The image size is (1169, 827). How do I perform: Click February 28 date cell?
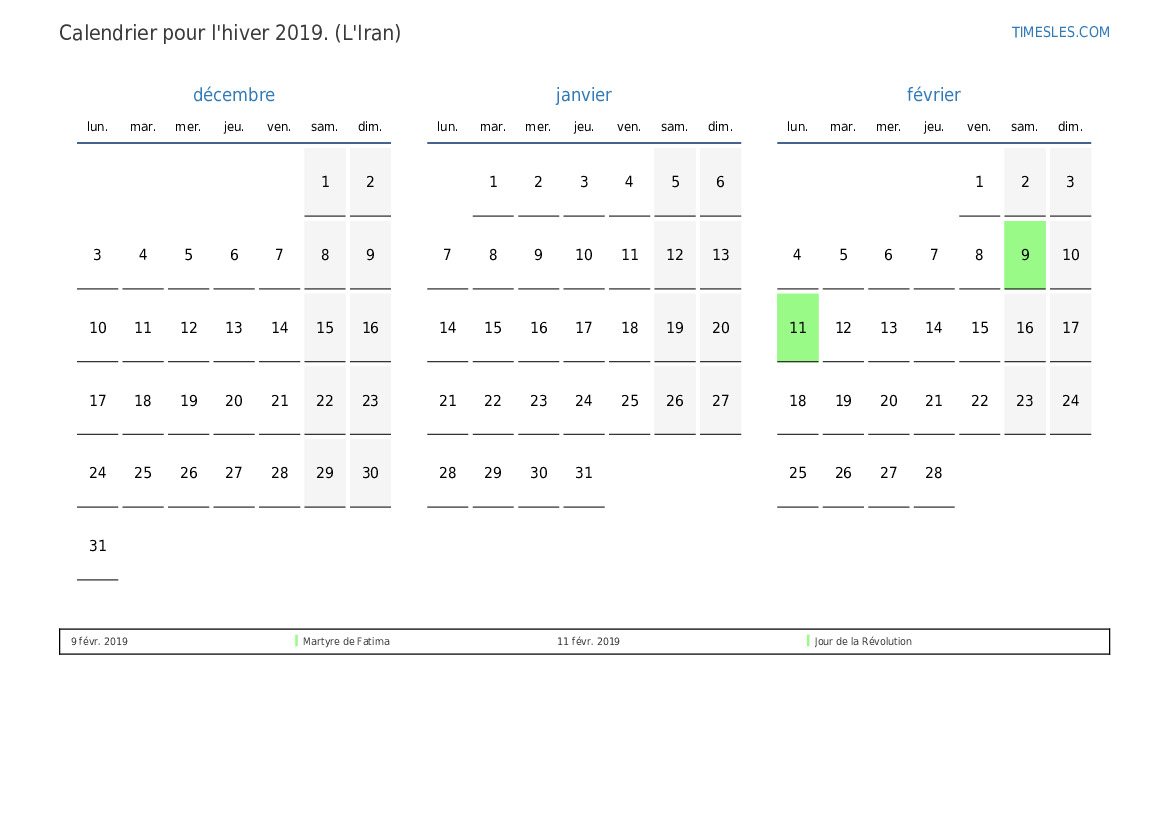pyautogui.click(x=933, y=473)
